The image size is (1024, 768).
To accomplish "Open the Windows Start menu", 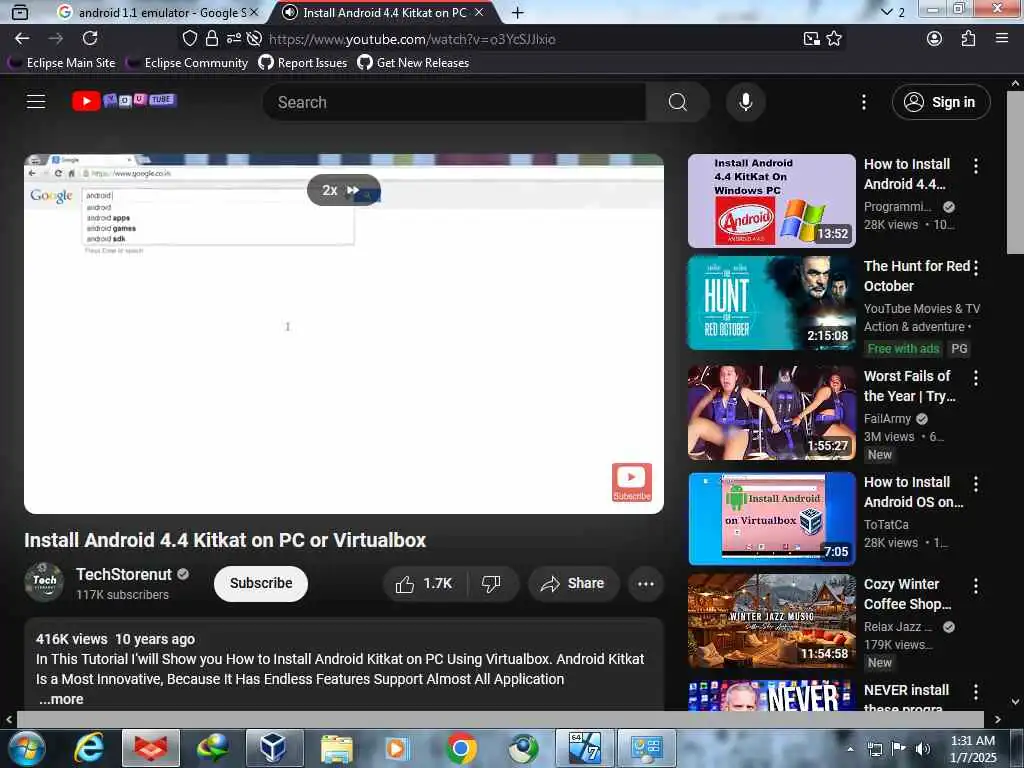I will (25, 748).
